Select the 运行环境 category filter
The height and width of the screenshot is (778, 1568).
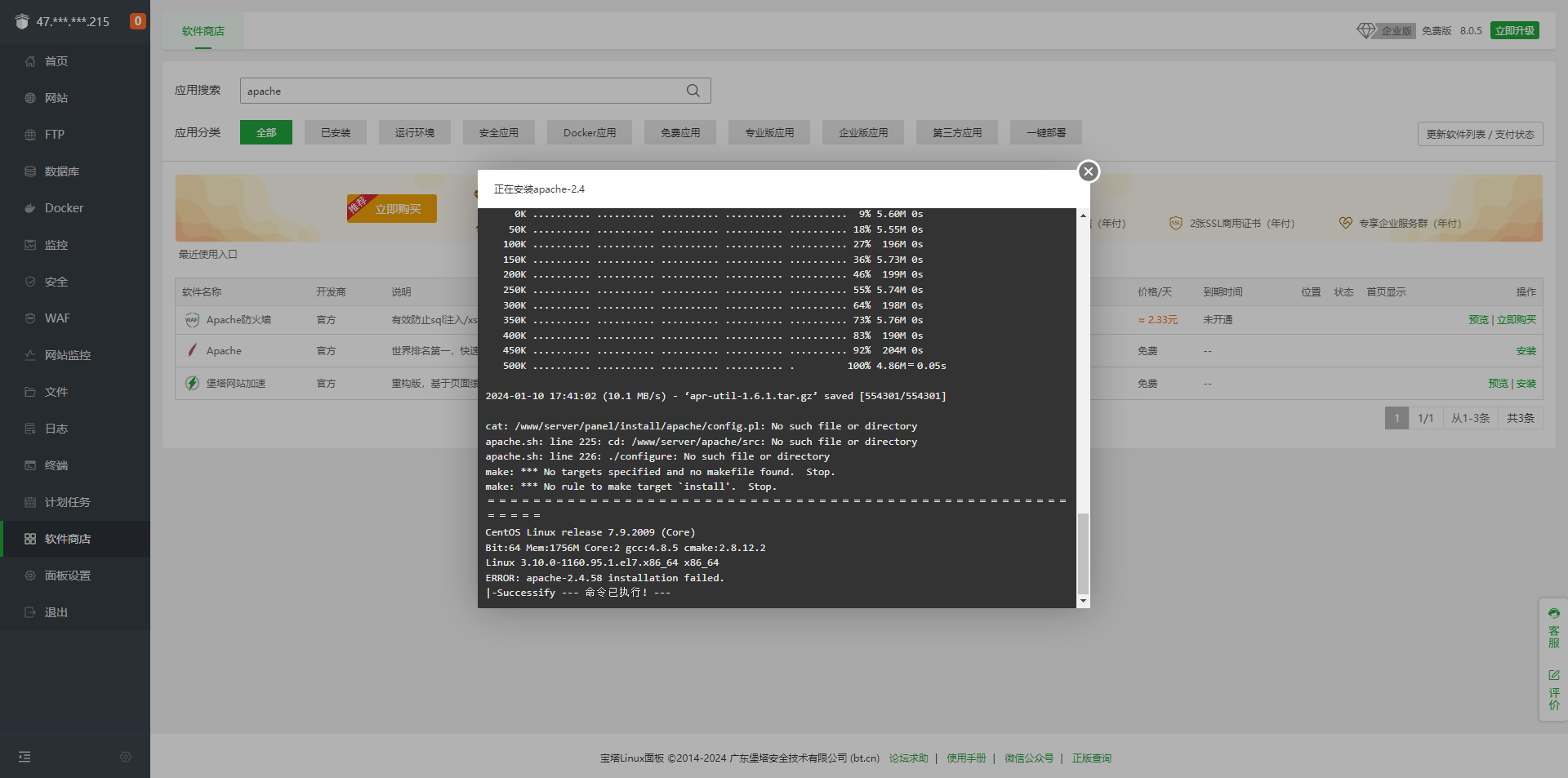[415, 132]
